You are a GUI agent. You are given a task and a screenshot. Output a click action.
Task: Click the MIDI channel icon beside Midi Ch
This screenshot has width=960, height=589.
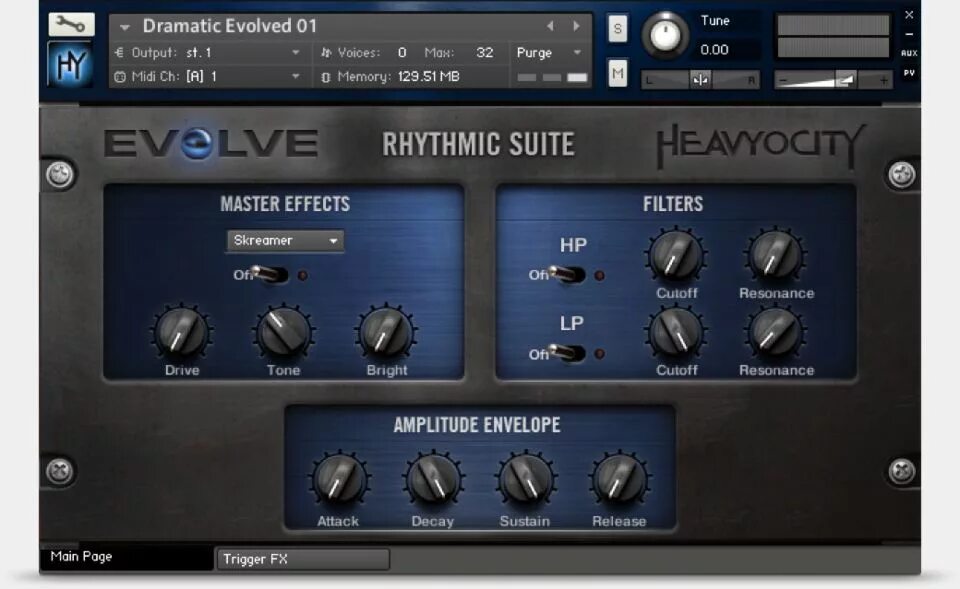click(120, 77)
